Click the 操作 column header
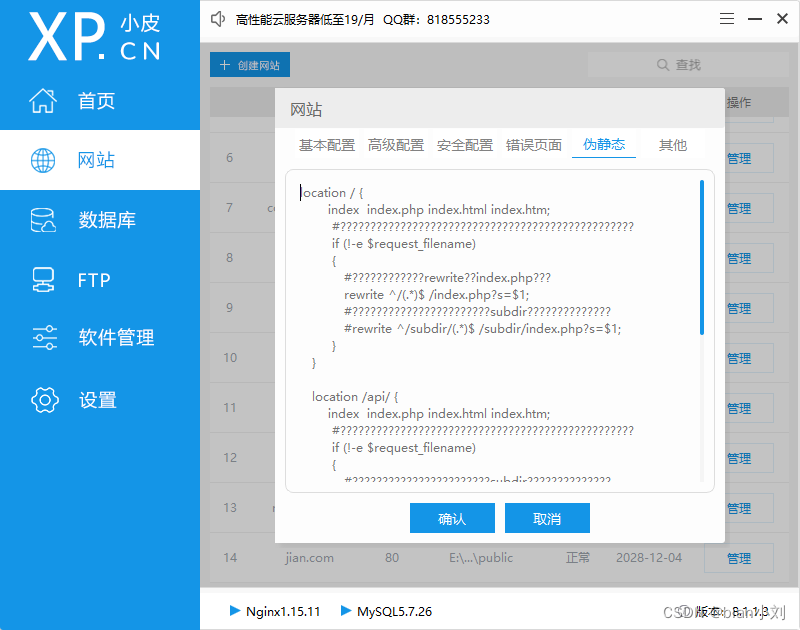The height and width of the screenshot is (630, 800). point(739,103)
